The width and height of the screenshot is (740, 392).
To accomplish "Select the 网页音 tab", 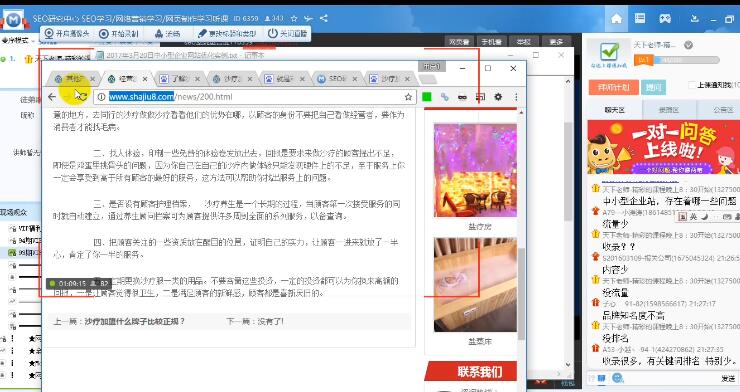I will [459, 42].
